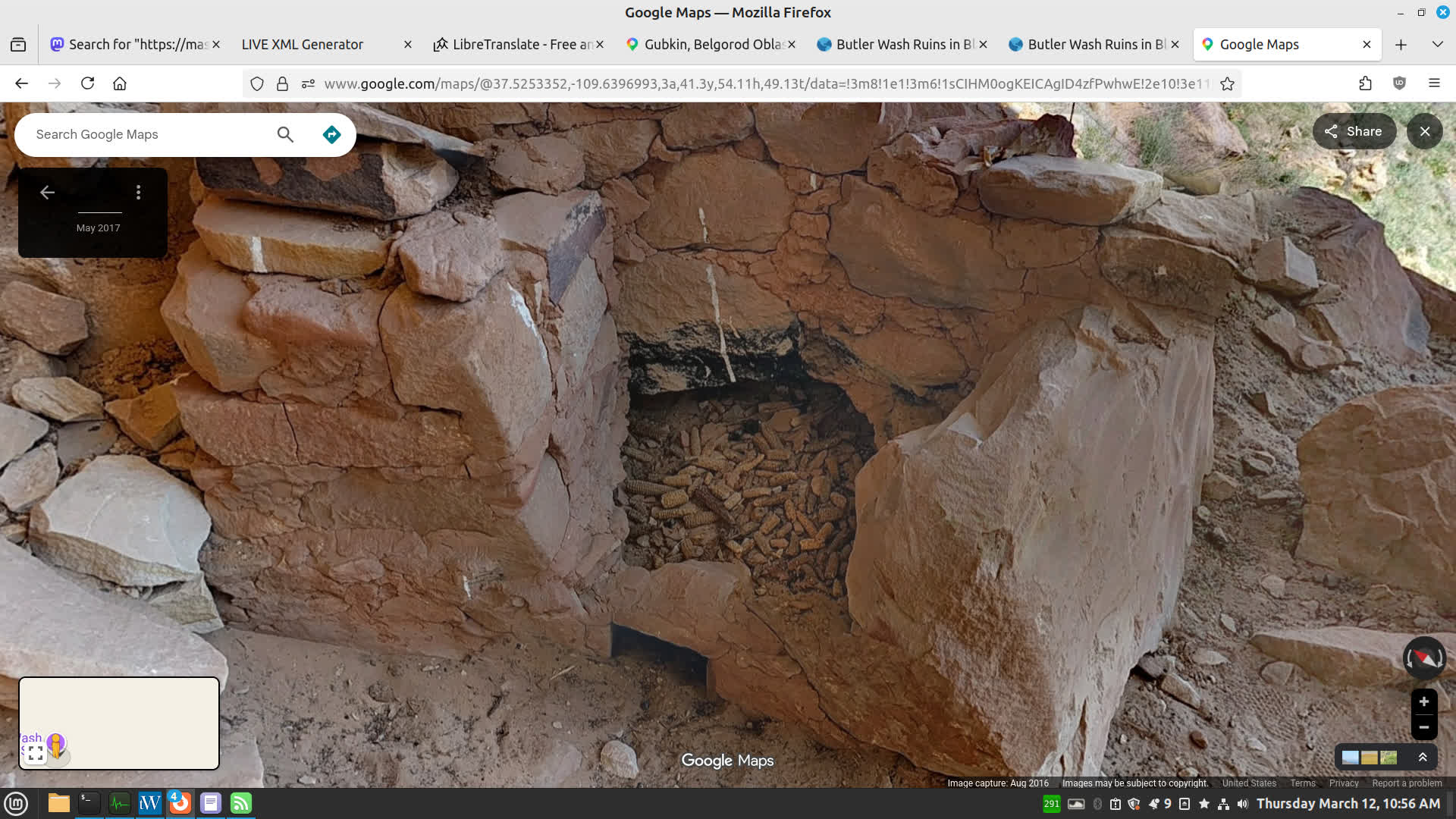The image size is (1456, 819).
Task: Click Report a problem link
Action: pyautogui.click(x=1406, y=783)
